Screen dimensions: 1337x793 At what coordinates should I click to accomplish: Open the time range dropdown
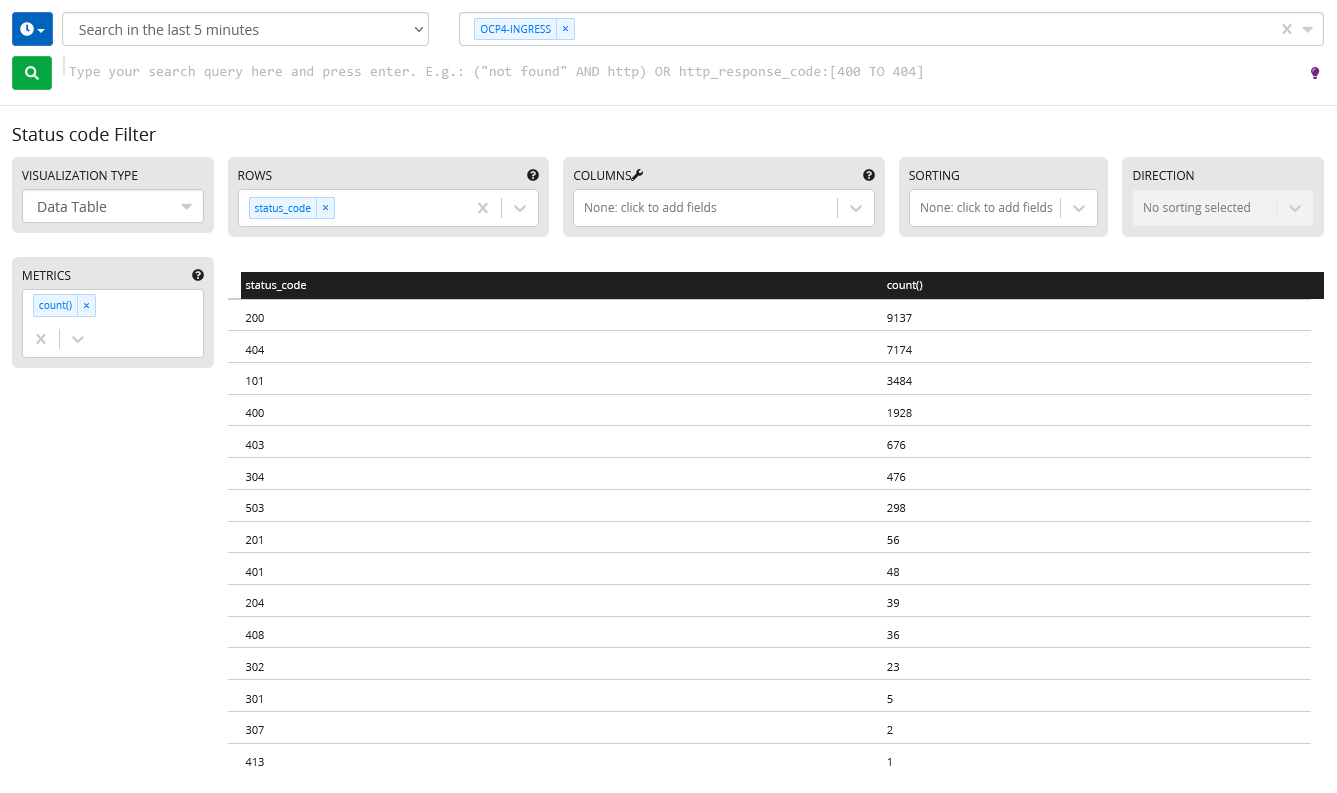[245, 30]
